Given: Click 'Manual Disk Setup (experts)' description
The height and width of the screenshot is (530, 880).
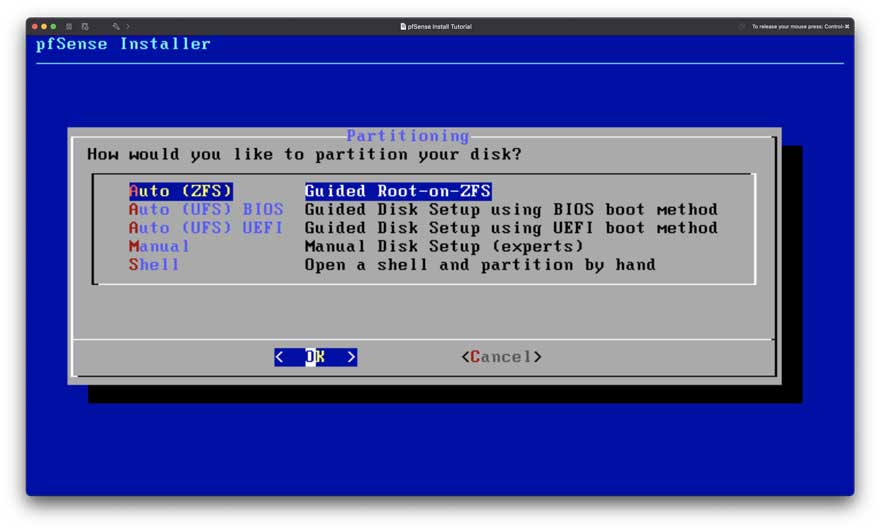Looking at the screenshot, I should [x=444, y=246].
